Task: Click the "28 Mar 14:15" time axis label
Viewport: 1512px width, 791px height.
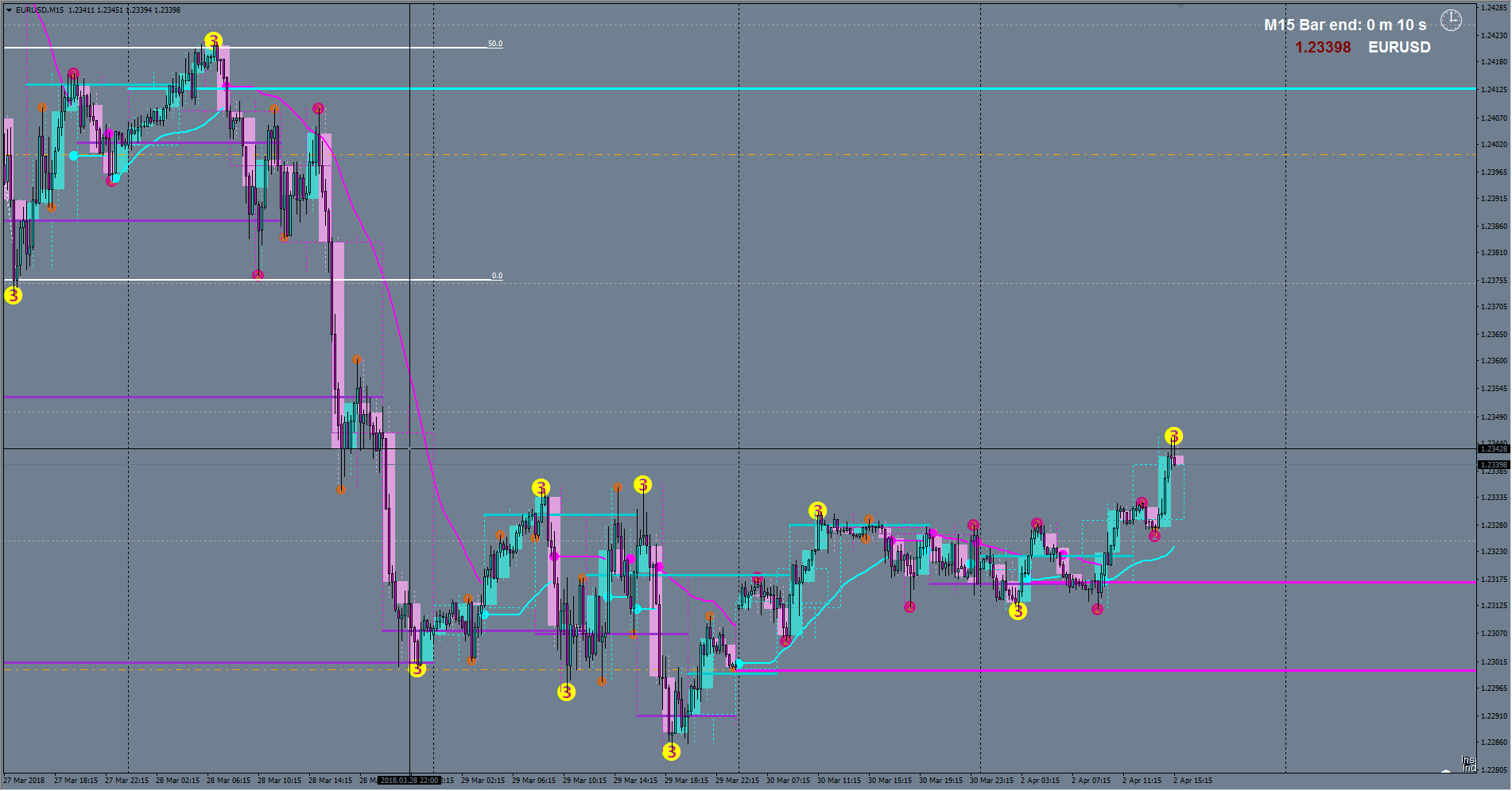Action: (330, 781)
